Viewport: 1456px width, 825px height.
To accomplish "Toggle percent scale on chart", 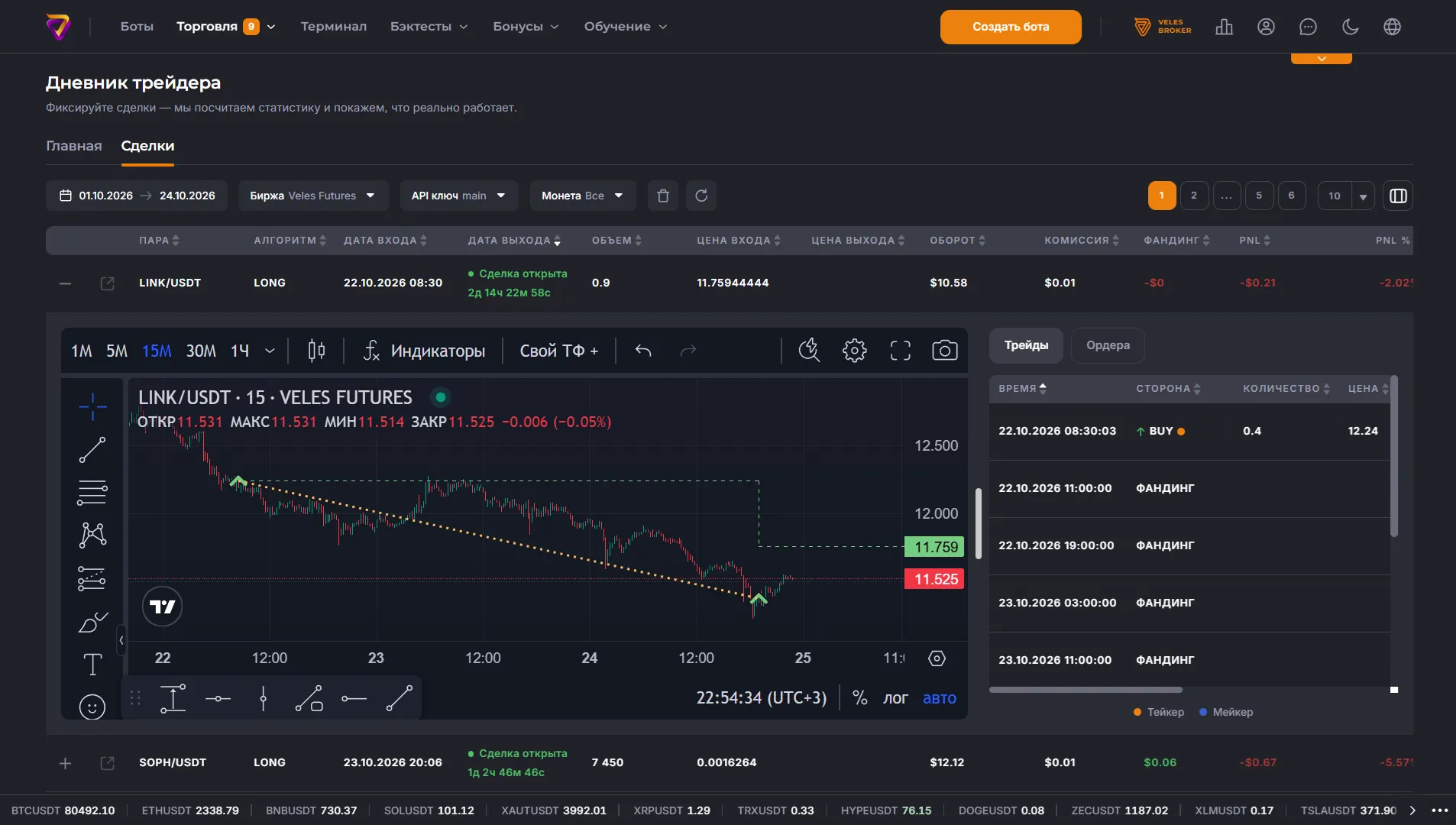I will (860, 698).
